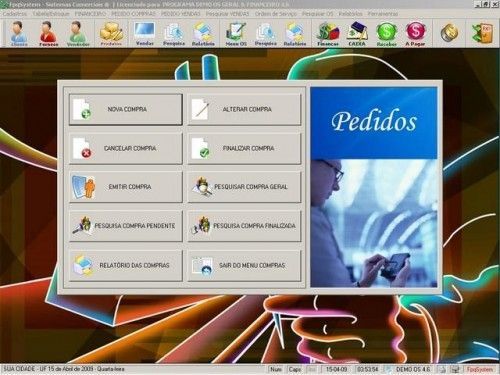The width and height of the screenshot is (500, 375).
Task: Open the Tabela/Estoque menu
Action: tap(51, 14)
